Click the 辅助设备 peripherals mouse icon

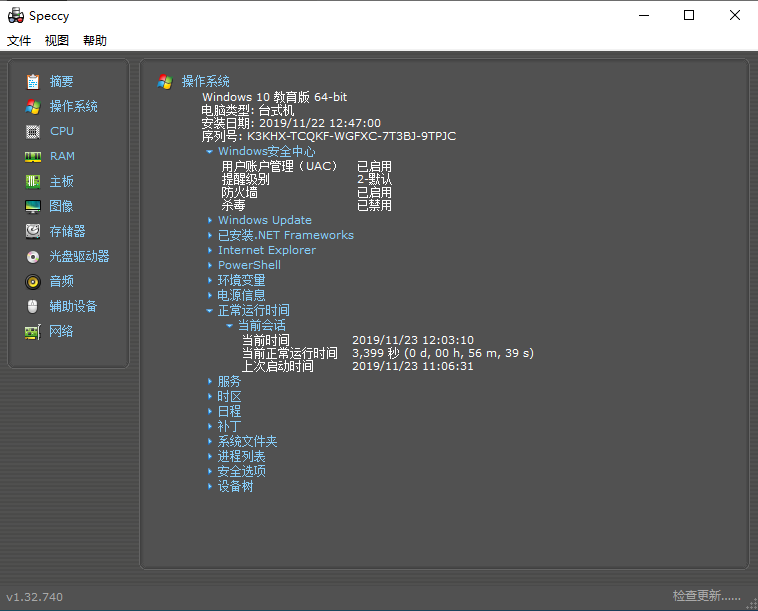coord(33,306)
